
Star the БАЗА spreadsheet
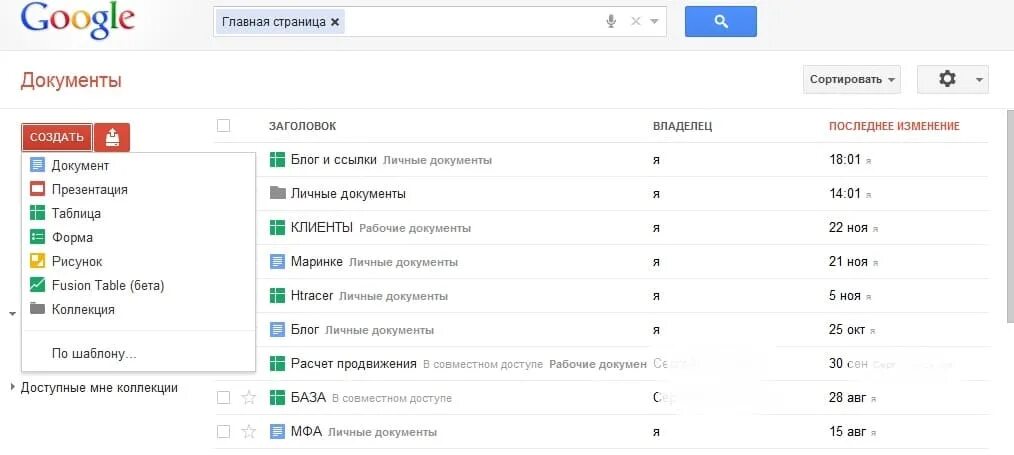coord(249,398)
